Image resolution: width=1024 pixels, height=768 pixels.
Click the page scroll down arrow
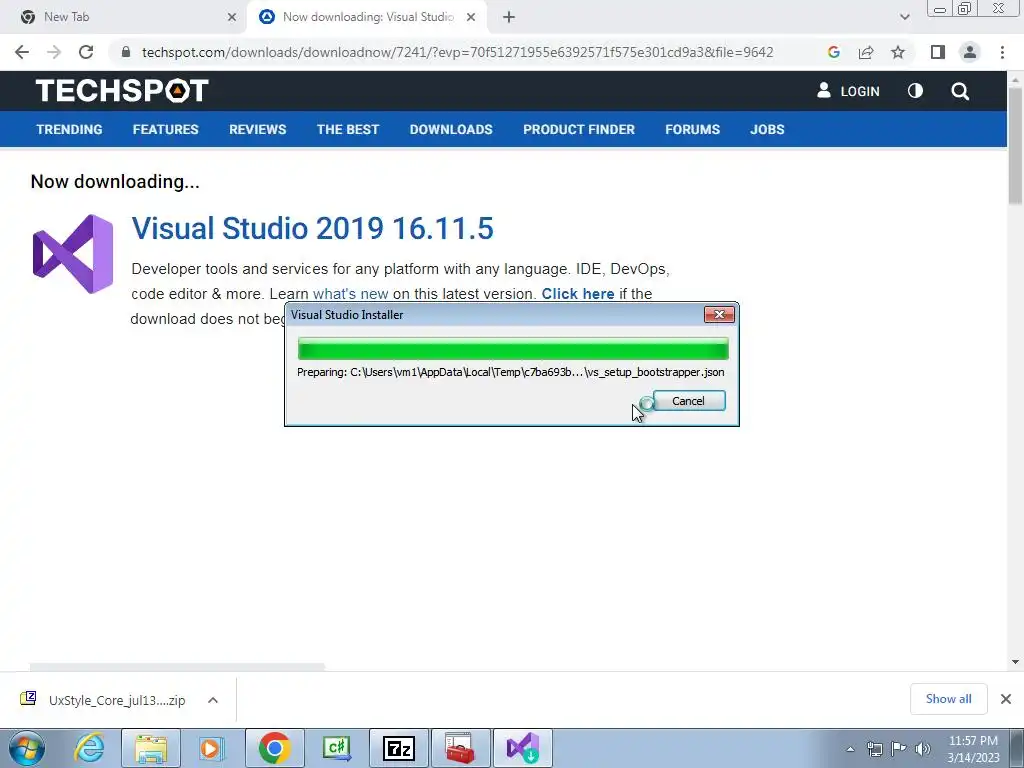tap(1015, 662)
